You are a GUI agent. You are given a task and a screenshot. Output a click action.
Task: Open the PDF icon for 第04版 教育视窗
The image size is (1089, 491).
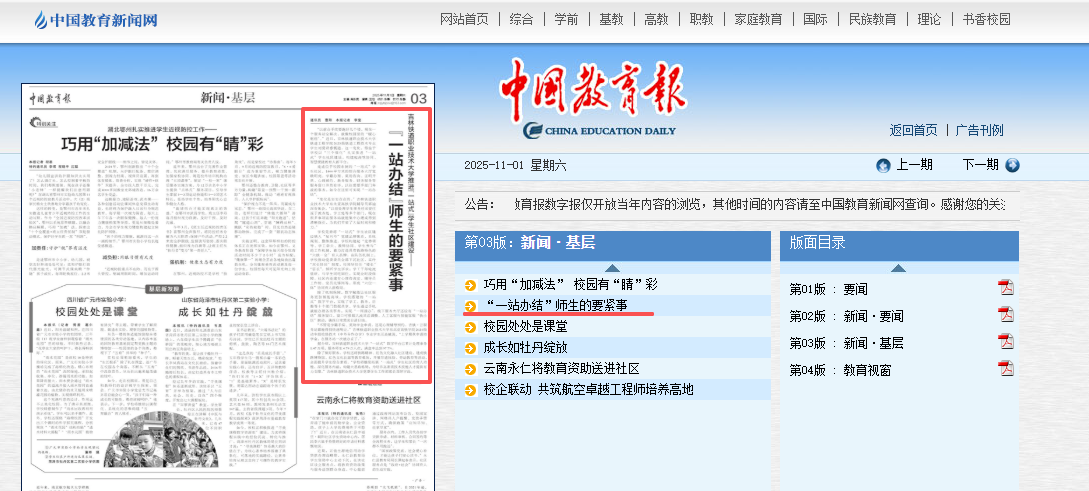1005,370
